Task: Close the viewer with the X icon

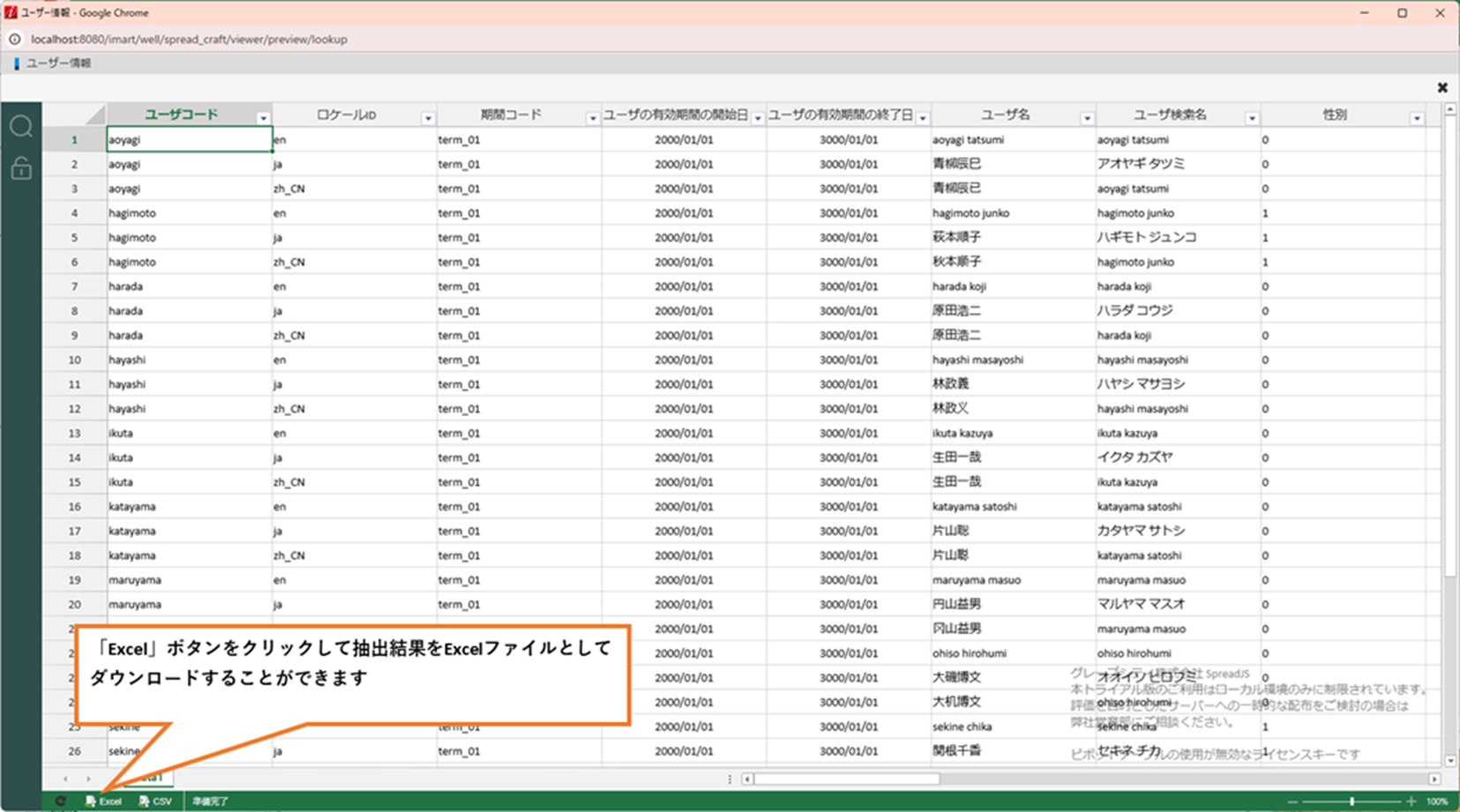Action: coord(1442,87)
